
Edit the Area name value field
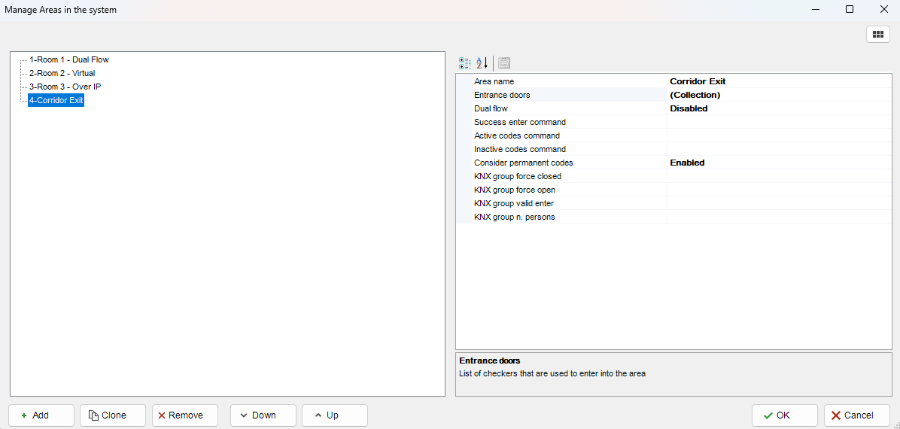click(777, 81)
